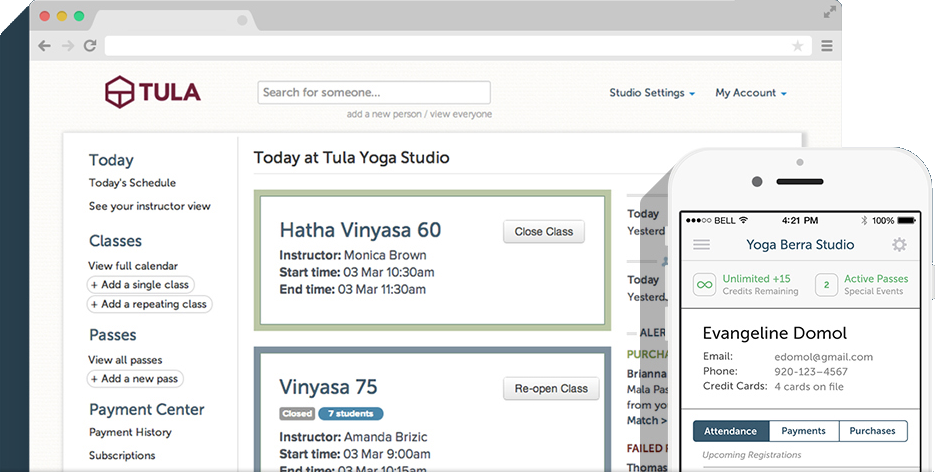The image size is (935, 472).
Task: Expand the My Account dropdown
Action: tap(751, 93)
